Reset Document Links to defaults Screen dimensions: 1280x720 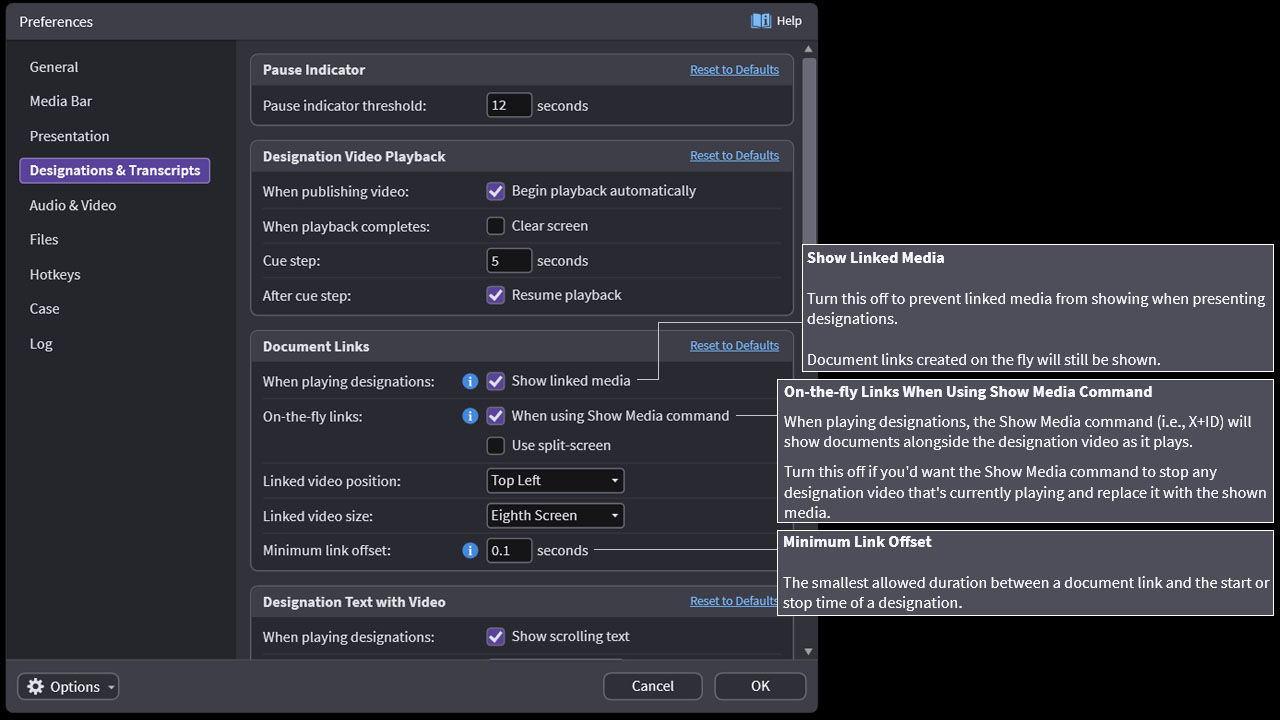click(734, 346)
